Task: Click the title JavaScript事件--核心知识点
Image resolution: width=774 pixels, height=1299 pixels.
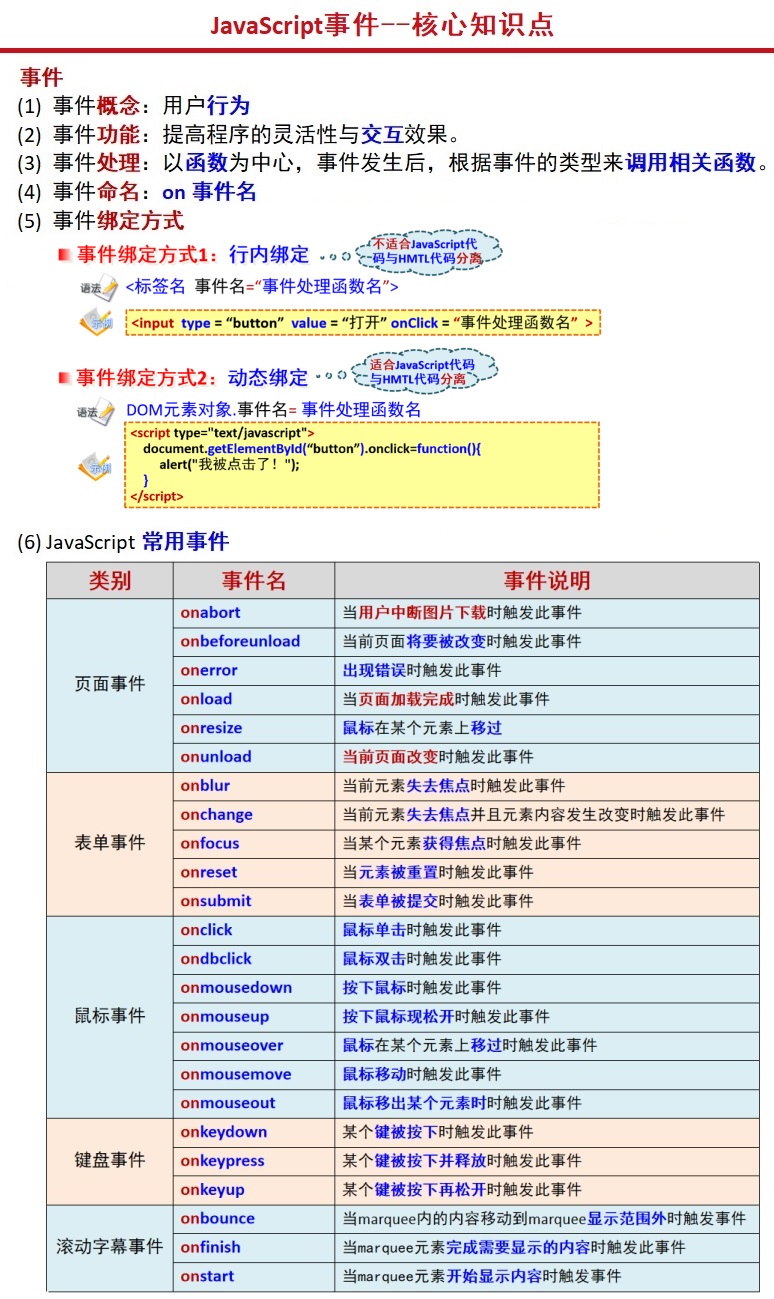Action: [381, 25]
